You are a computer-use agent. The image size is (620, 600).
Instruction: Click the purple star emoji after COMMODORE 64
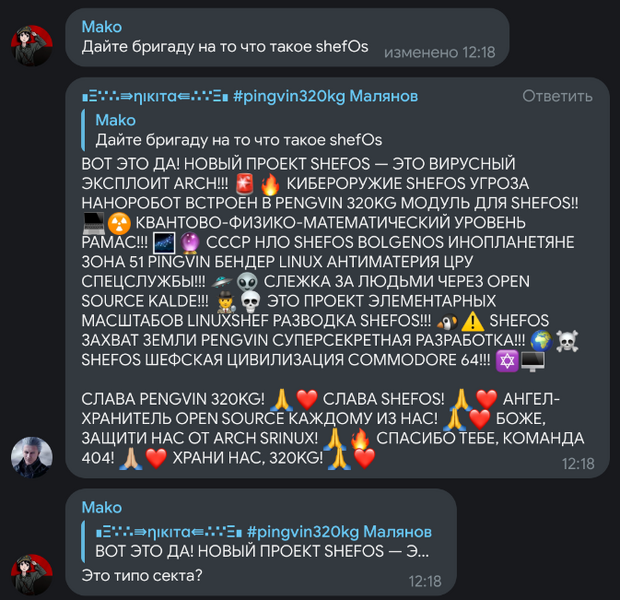507,360
